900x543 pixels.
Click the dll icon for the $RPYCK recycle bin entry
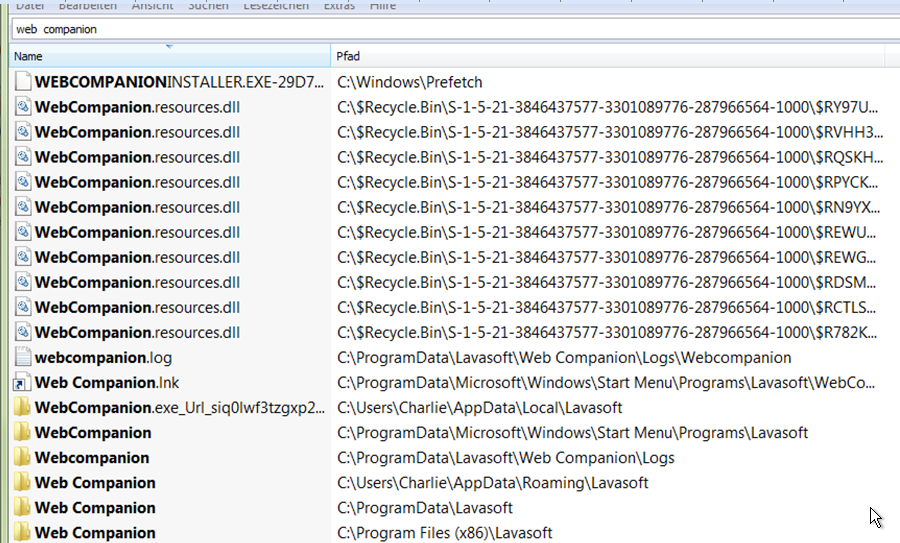click(23, 182)
